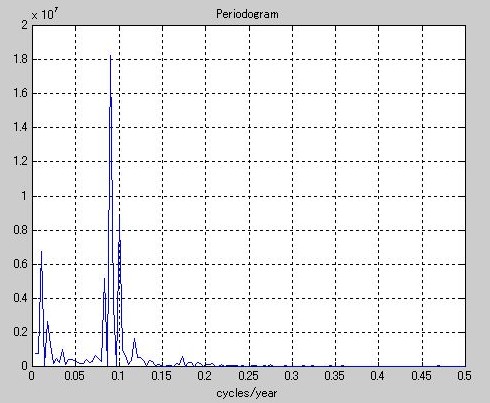Click the small bump near 0.175
This screenshot has height=403, width=490.
tap(182, 357)
